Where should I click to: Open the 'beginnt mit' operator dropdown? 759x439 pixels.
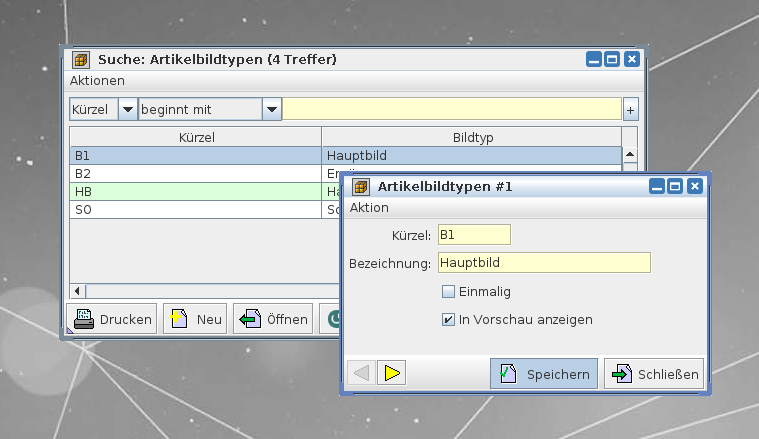click(x=271, y=109)
